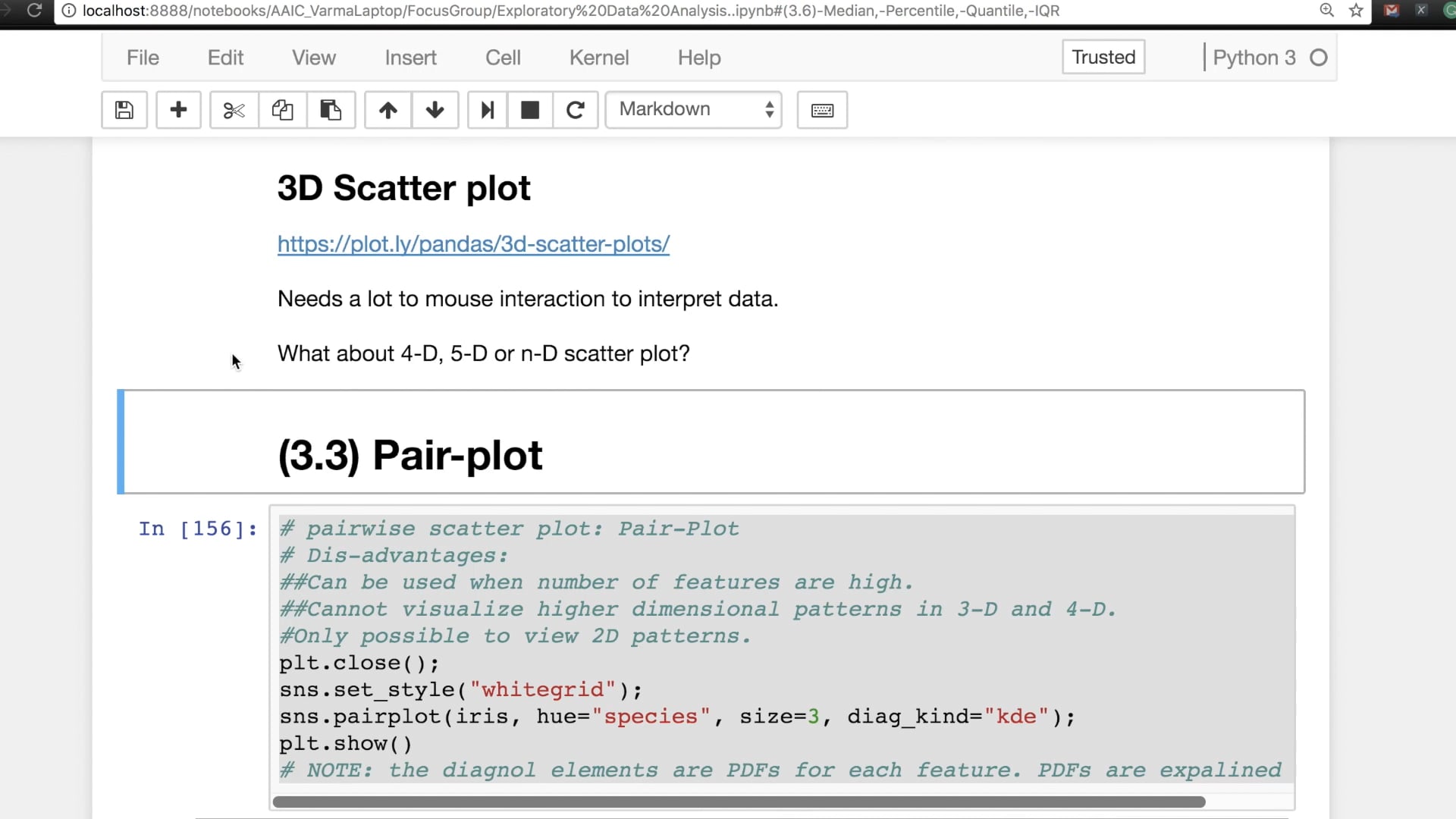Click the '# NOTE: the diagnol elements' comment
This screenshot has height=819, width=1456.
click(780, 770)
